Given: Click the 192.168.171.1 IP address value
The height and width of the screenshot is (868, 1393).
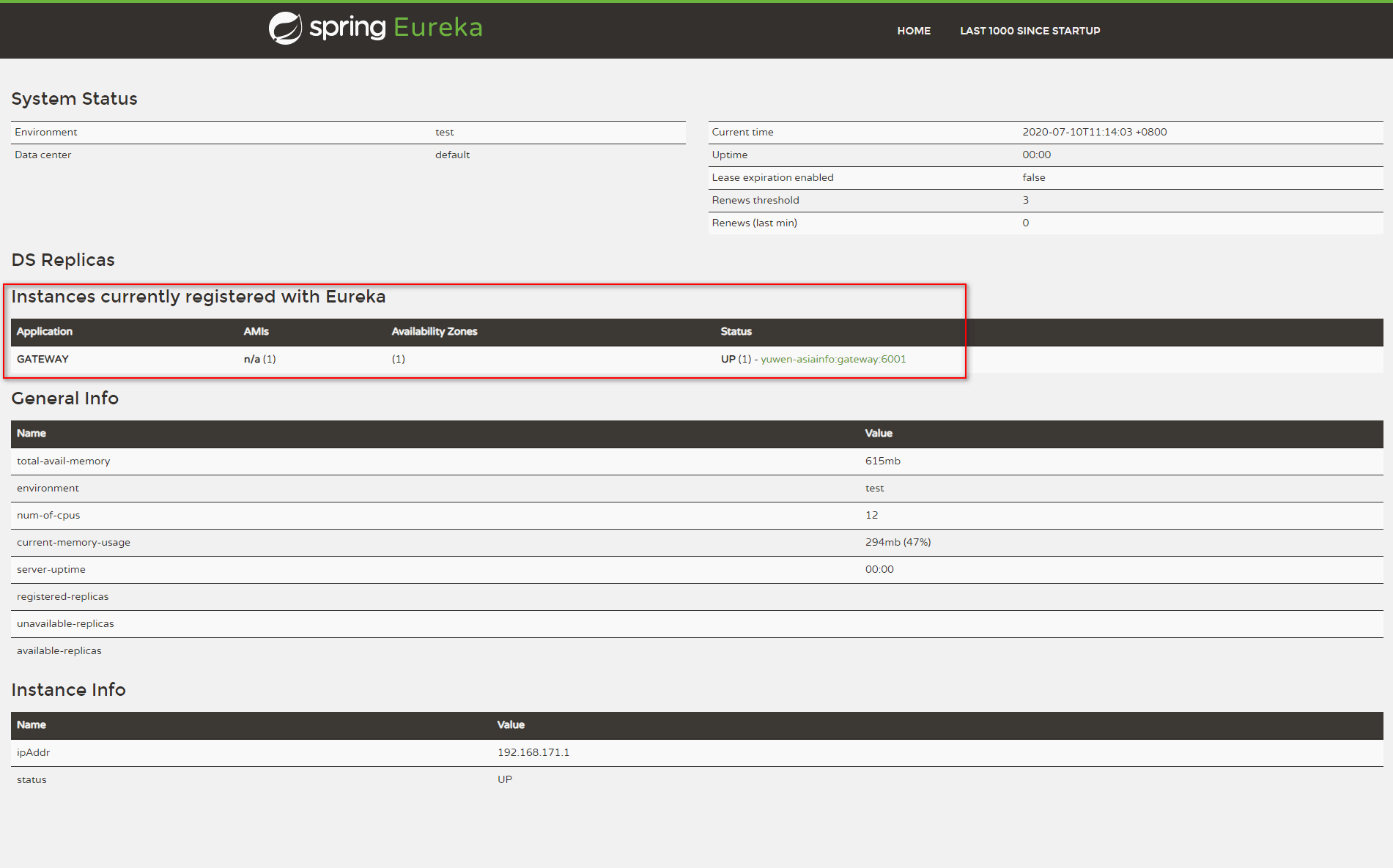Looking at the screenshot, I should [533, 752].
